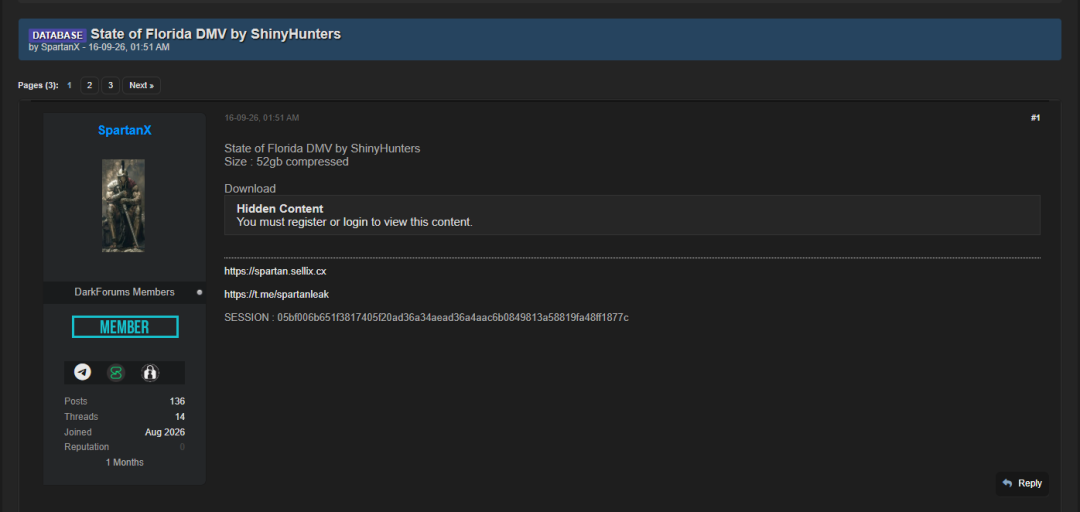
Task: Click the MEMBER rank badge
Action: pyautogui.click(x=125, y=327)
